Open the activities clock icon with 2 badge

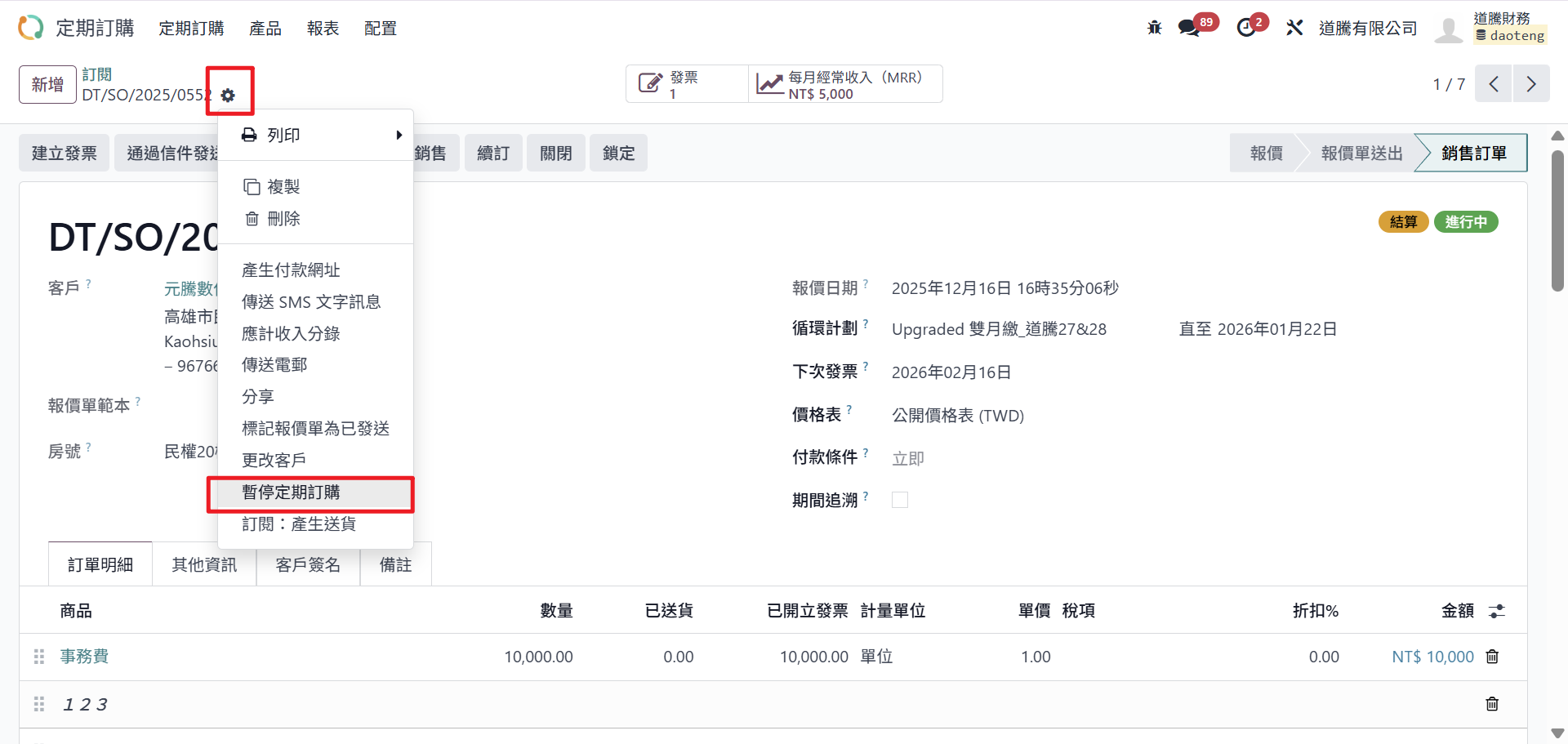pos(1246,28)
